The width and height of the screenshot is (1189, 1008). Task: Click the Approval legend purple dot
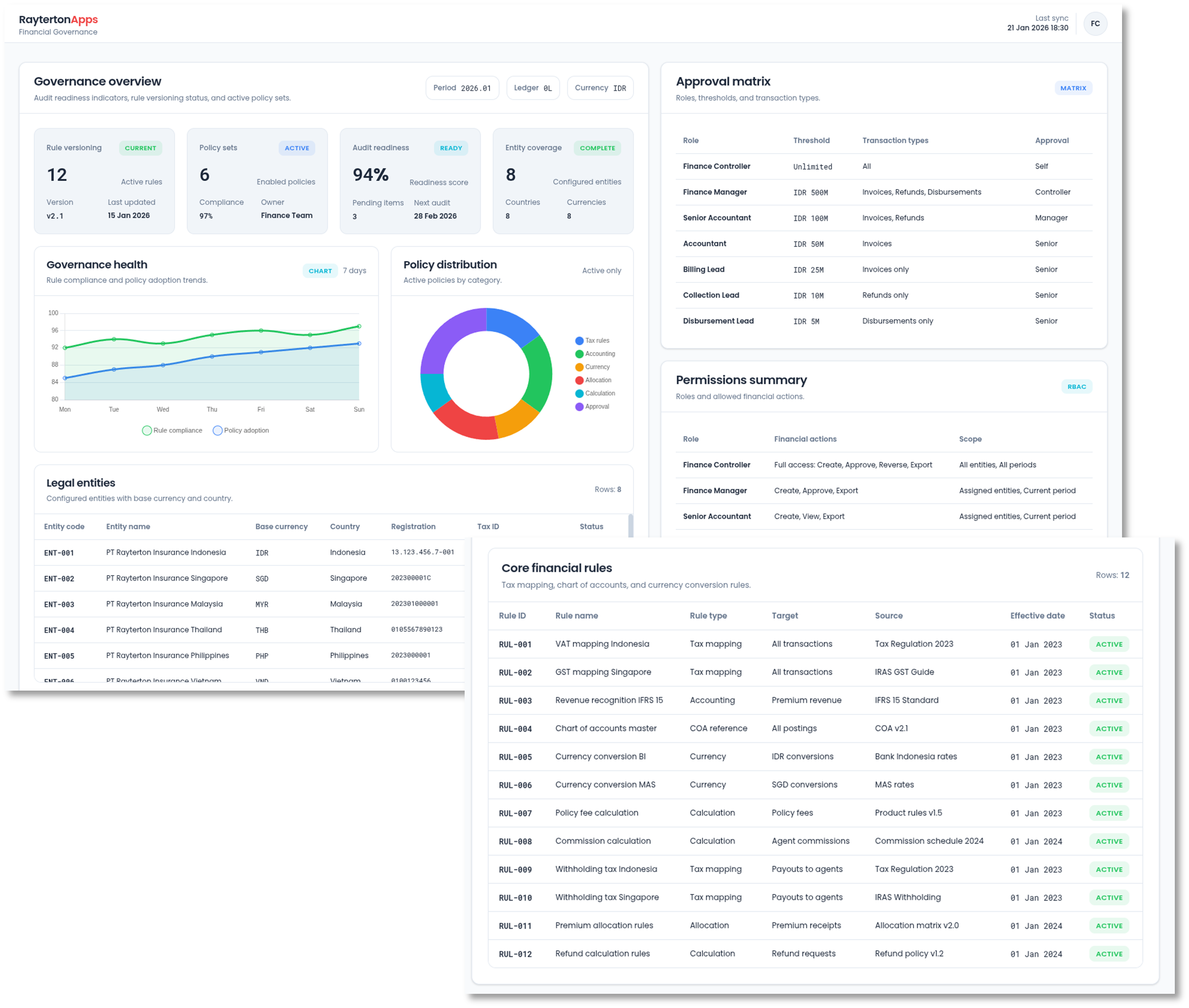tap(579, 407)
